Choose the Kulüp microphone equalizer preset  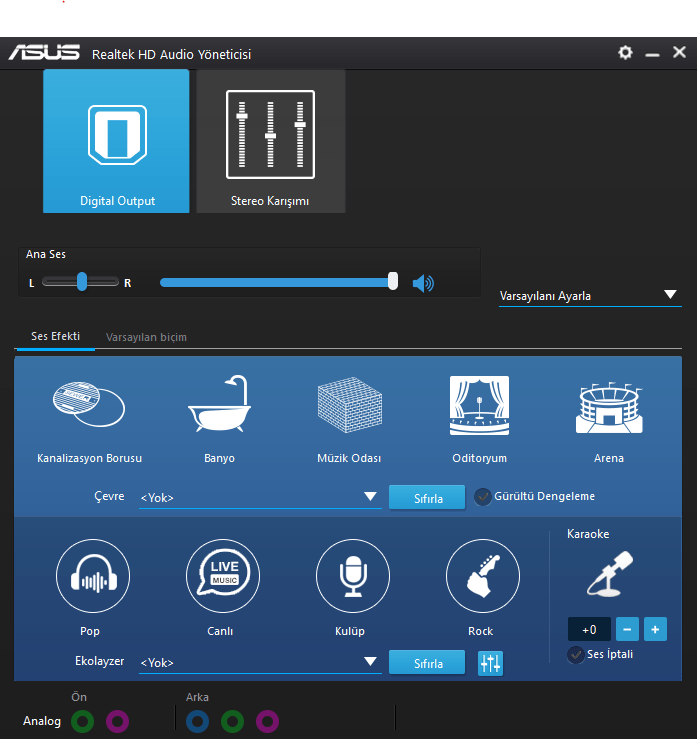[x=353, y=576]
